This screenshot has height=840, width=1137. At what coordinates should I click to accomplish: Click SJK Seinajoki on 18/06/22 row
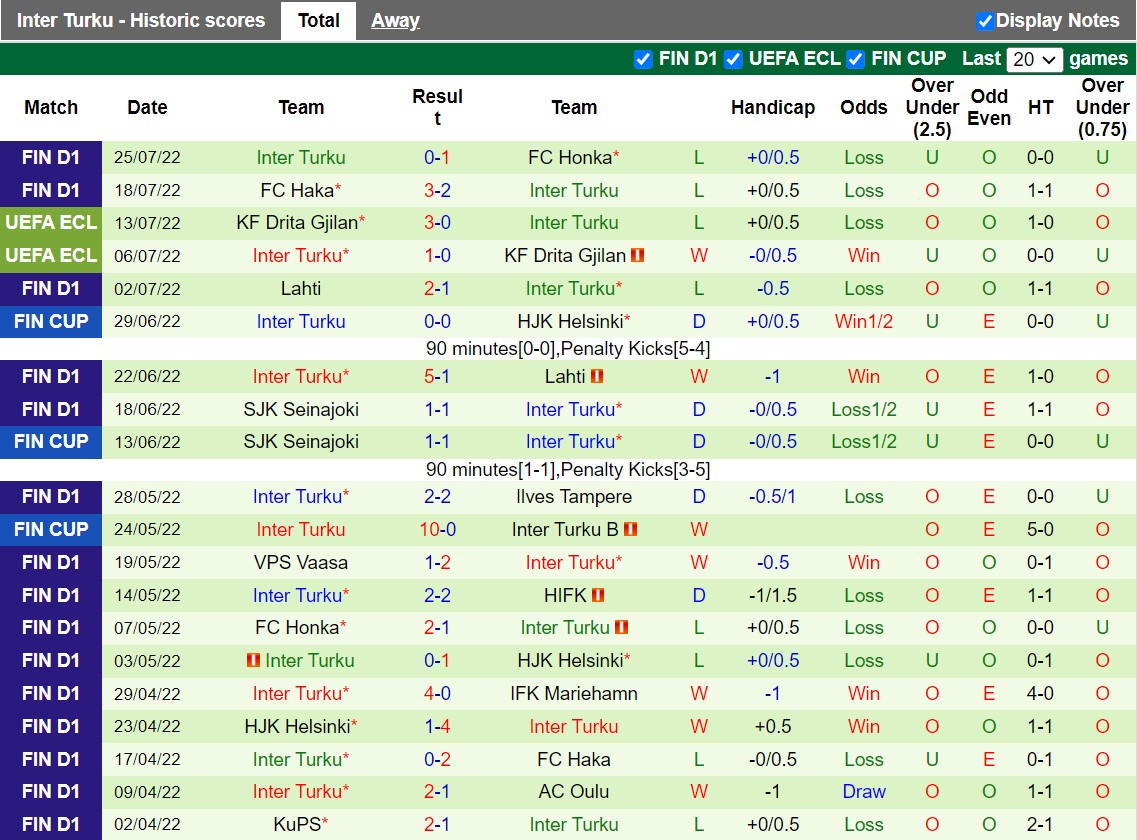click(x=301, y=410)
